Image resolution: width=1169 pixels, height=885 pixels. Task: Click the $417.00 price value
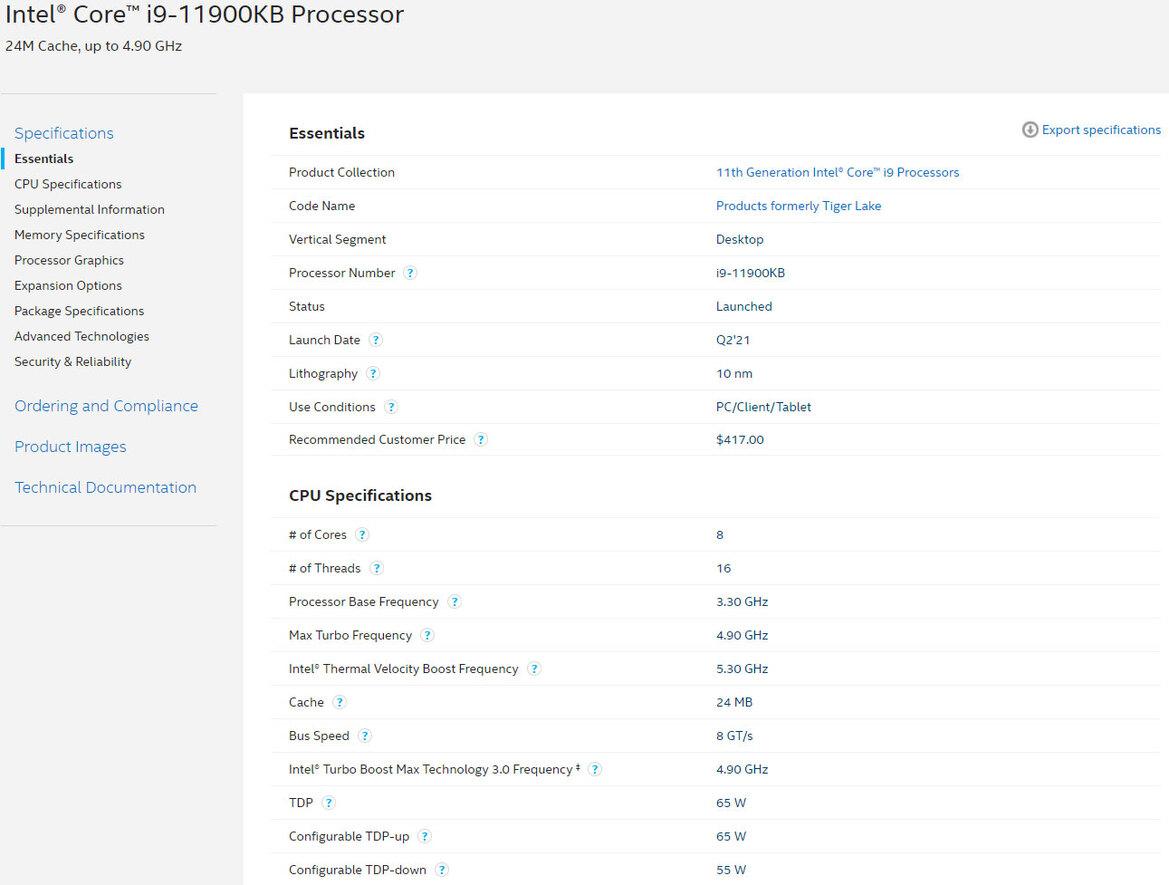click(740, 440)
